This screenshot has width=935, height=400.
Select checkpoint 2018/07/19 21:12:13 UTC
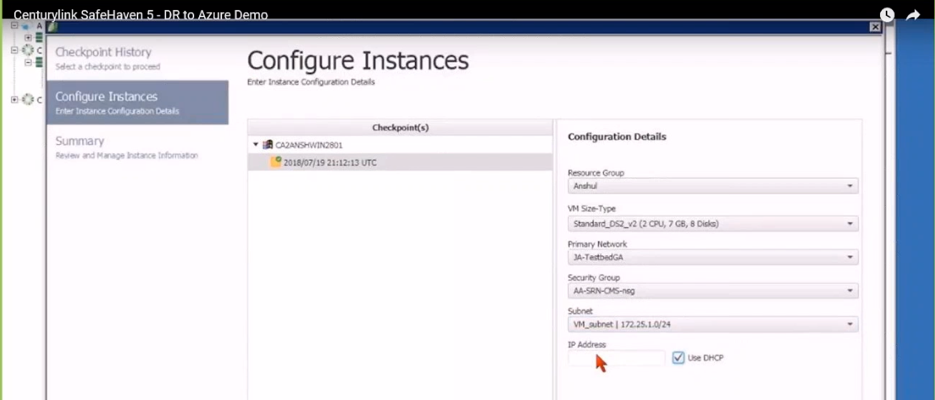click(x=400, y=162)
